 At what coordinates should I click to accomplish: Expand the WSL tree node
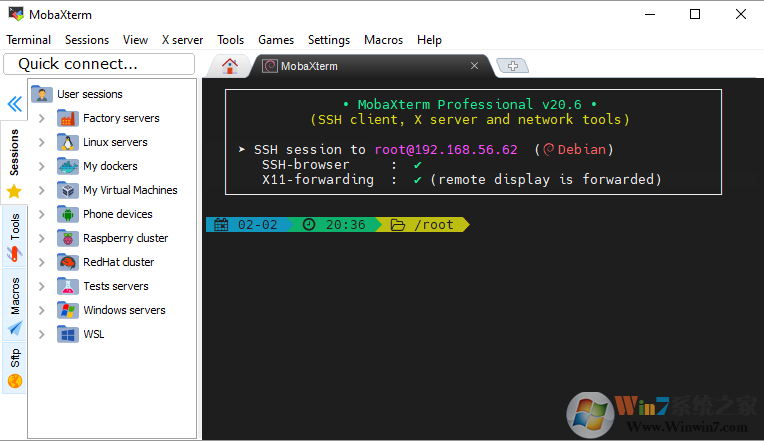(x=42, y=334)
